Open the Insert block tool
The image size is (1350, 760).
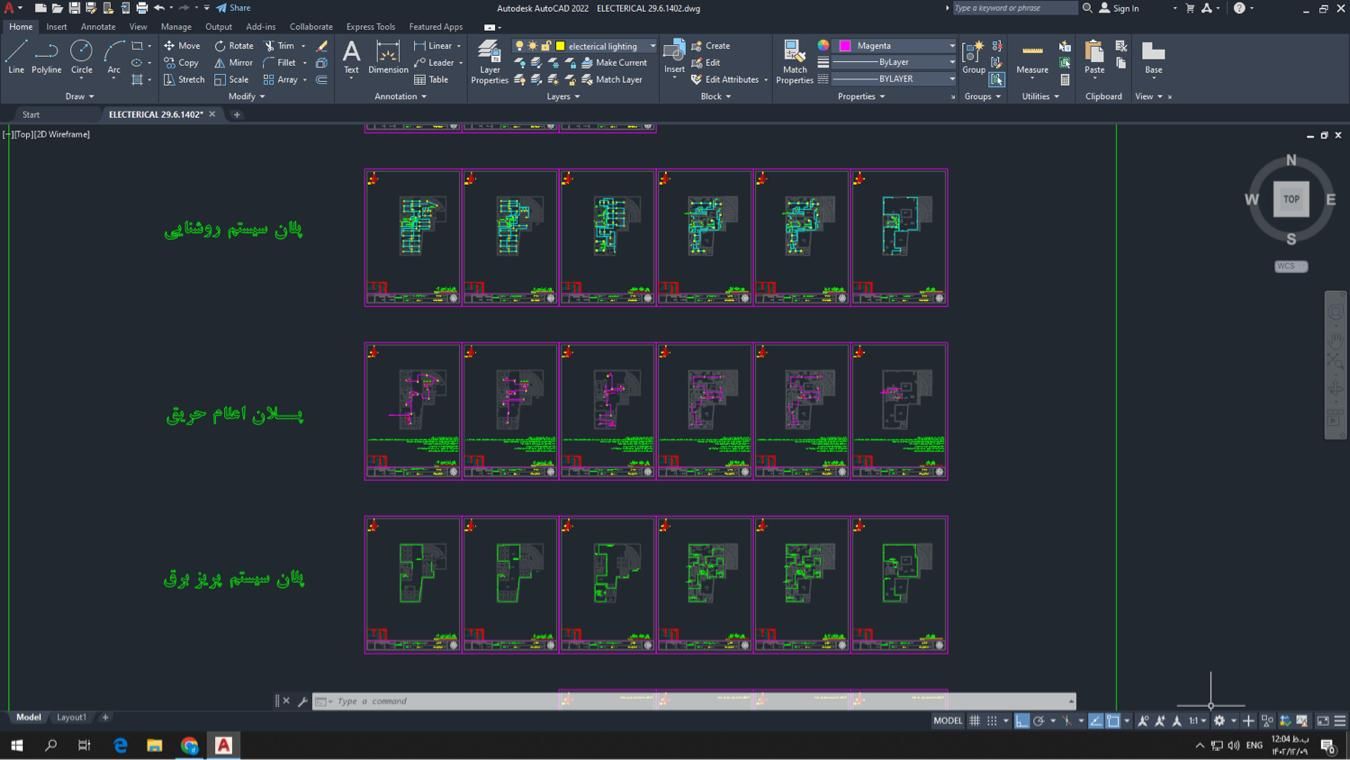pyautogui.click(x=675, y=57)
